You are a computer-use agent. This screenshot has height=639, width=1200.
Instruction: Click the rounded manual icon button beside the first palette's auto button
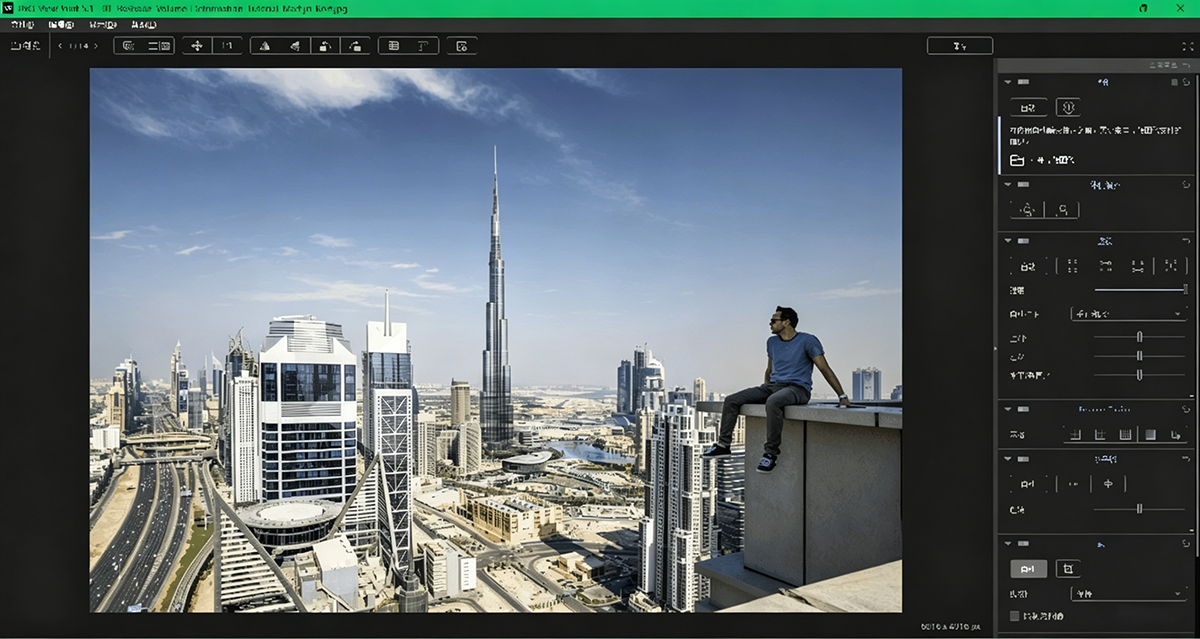tap(1068, 107)
